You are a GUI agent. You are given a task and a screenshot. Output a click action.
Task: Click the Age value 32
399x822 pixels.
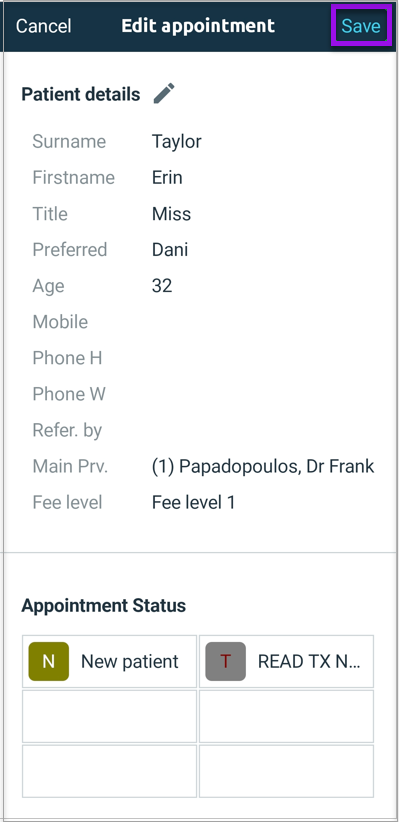click(x=162, y=286)
